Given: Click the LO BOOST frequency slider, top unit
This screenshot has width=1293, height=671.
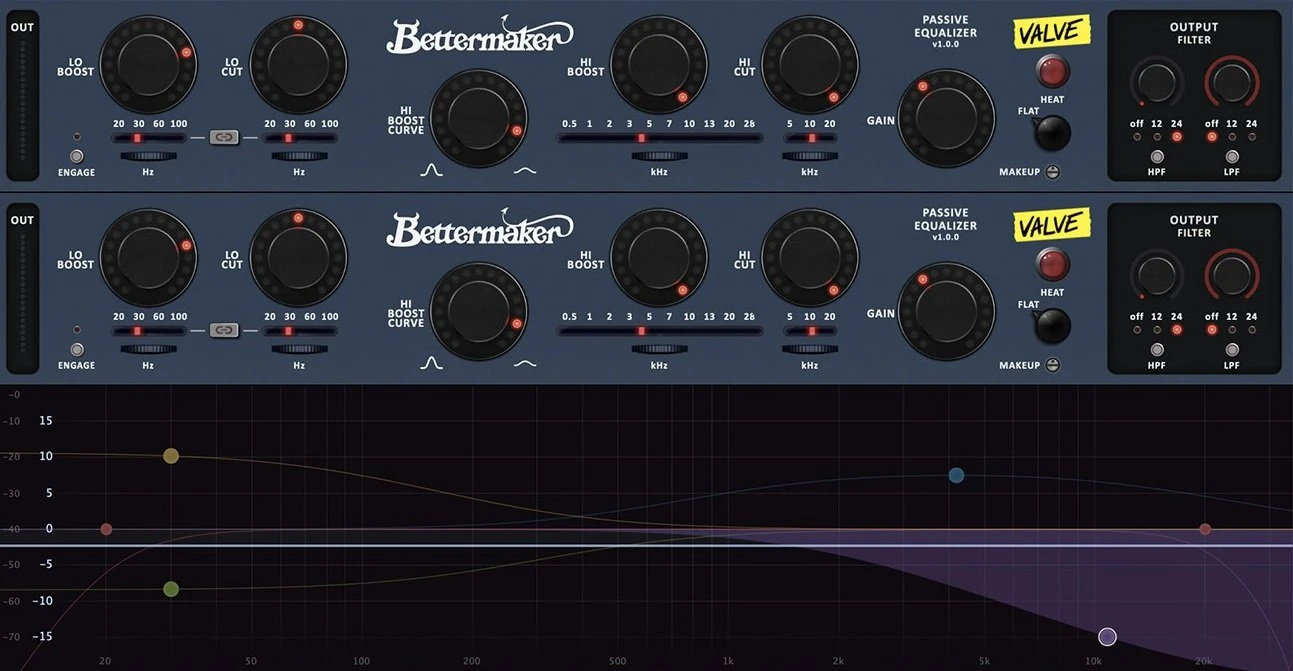Looking at the screenshot, I should (x=148, y=138).
